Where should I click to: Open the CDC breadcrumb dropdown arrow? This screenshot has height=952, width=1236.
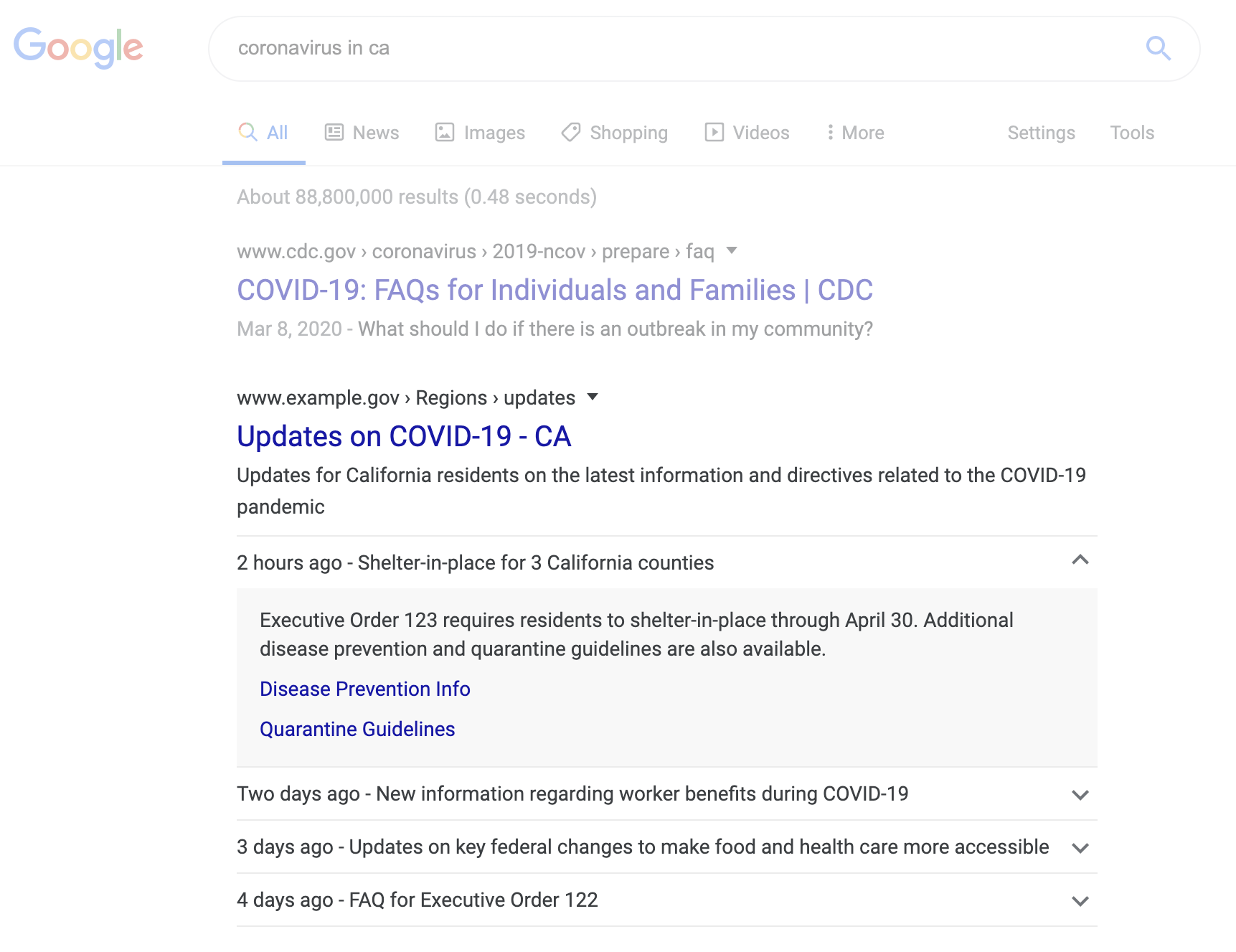point(731,251)
